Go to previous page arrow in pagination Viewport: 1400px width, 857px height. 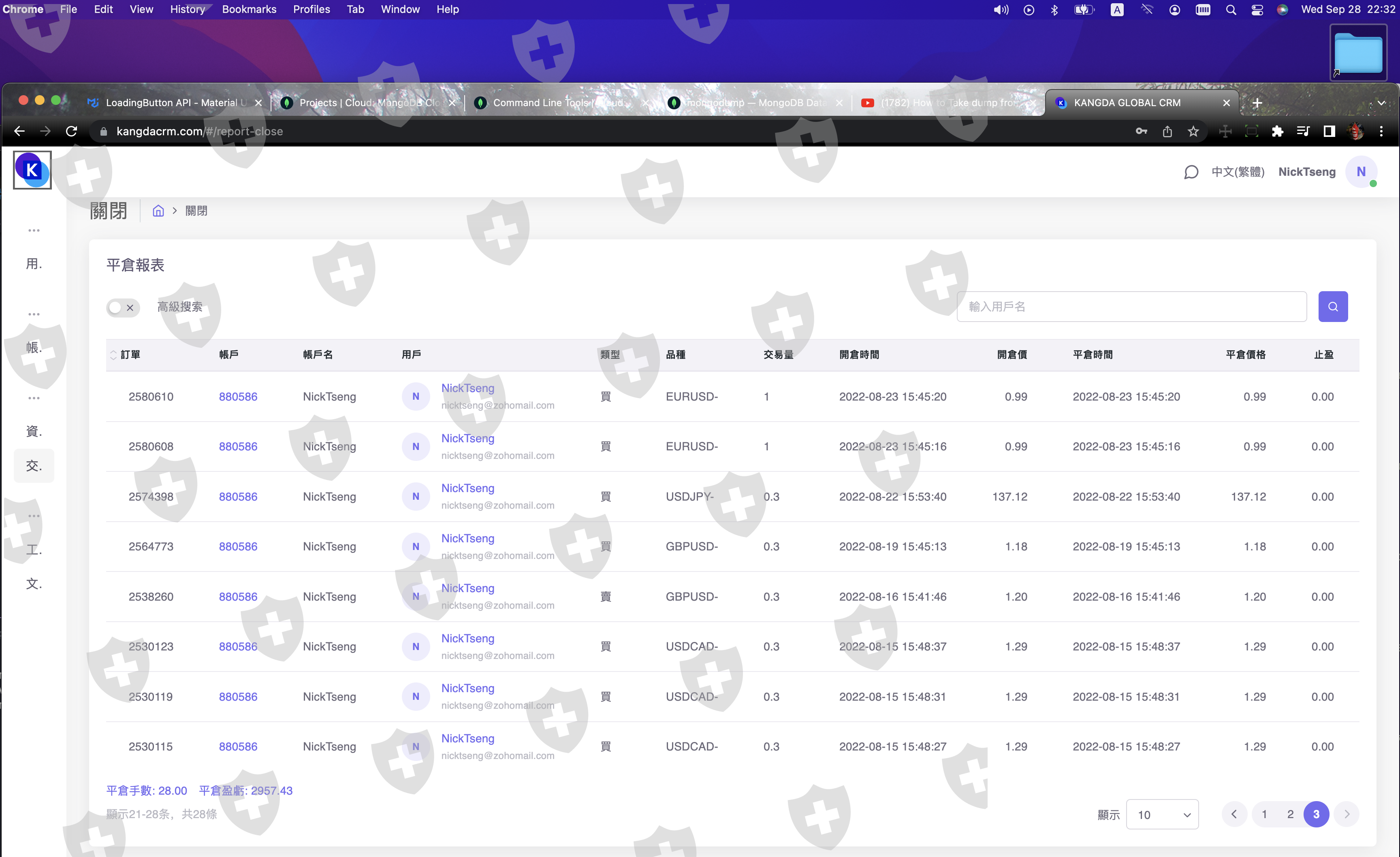point(1234,814)
